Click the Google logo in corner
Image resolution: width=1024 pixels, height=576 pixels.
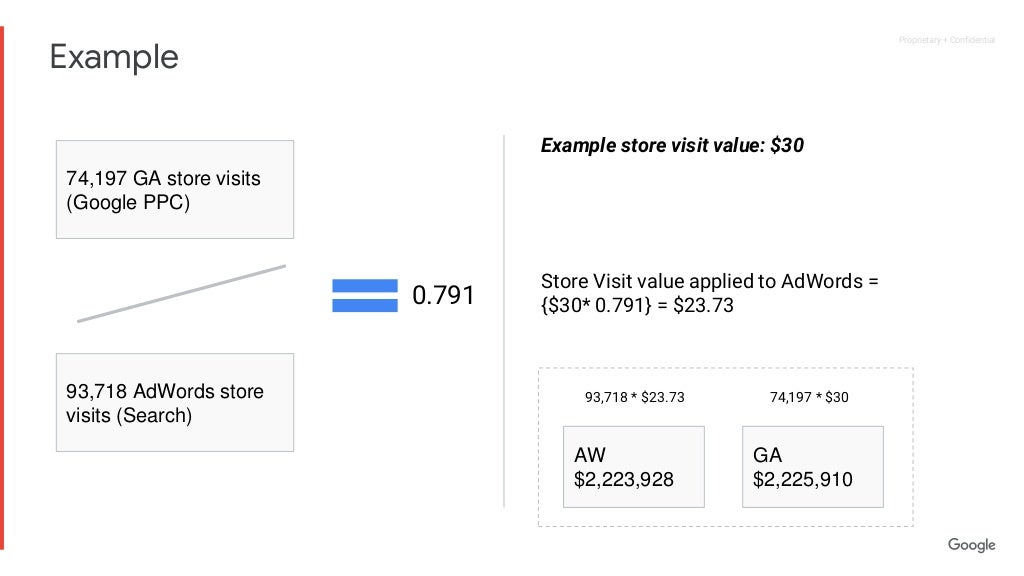tap(971, 545)
